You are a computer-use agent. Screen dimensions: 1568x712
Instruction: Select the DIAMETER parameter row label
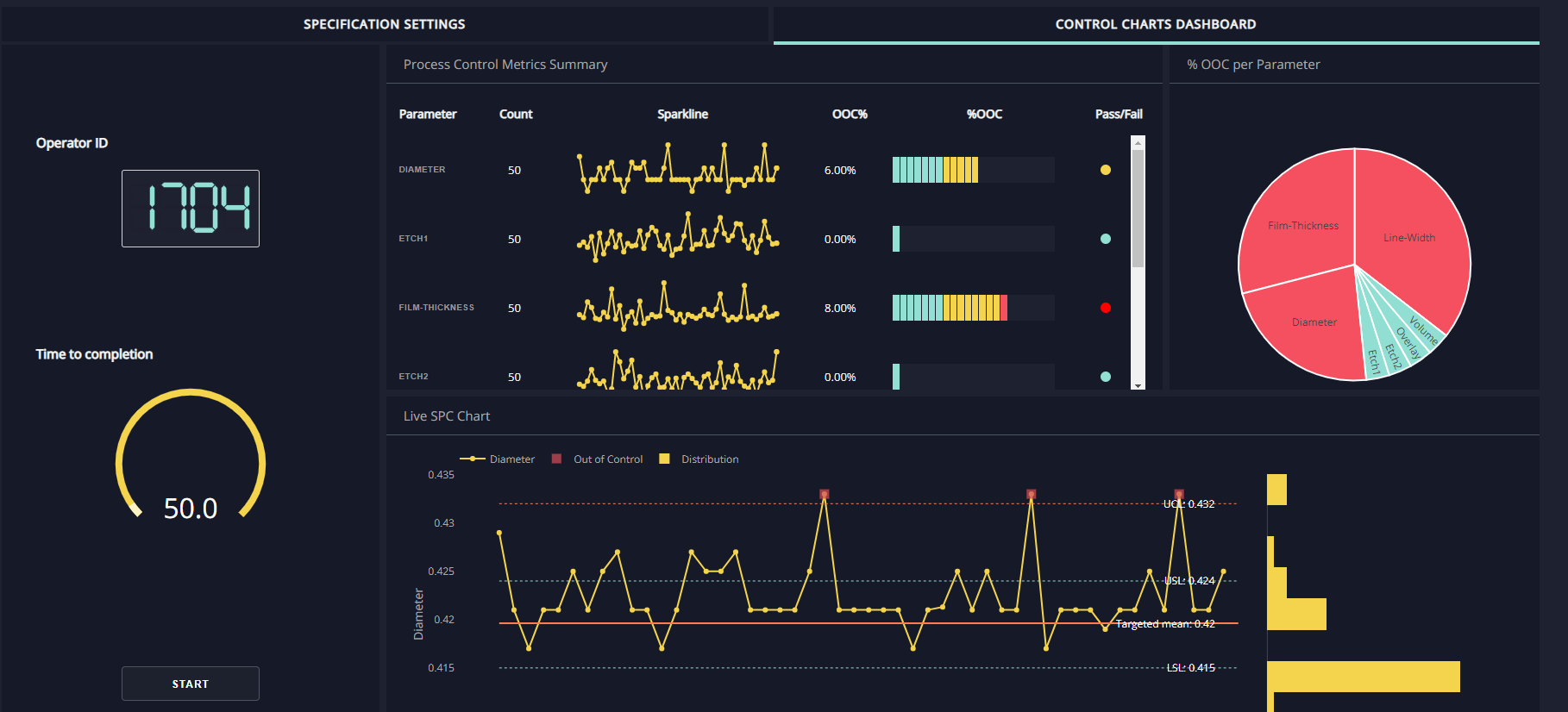[x=422, y=170]
